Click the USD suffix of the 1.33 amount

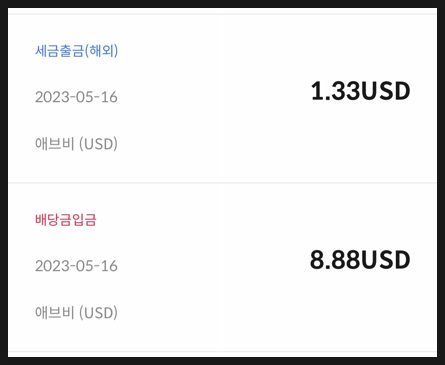pos(385,91)
